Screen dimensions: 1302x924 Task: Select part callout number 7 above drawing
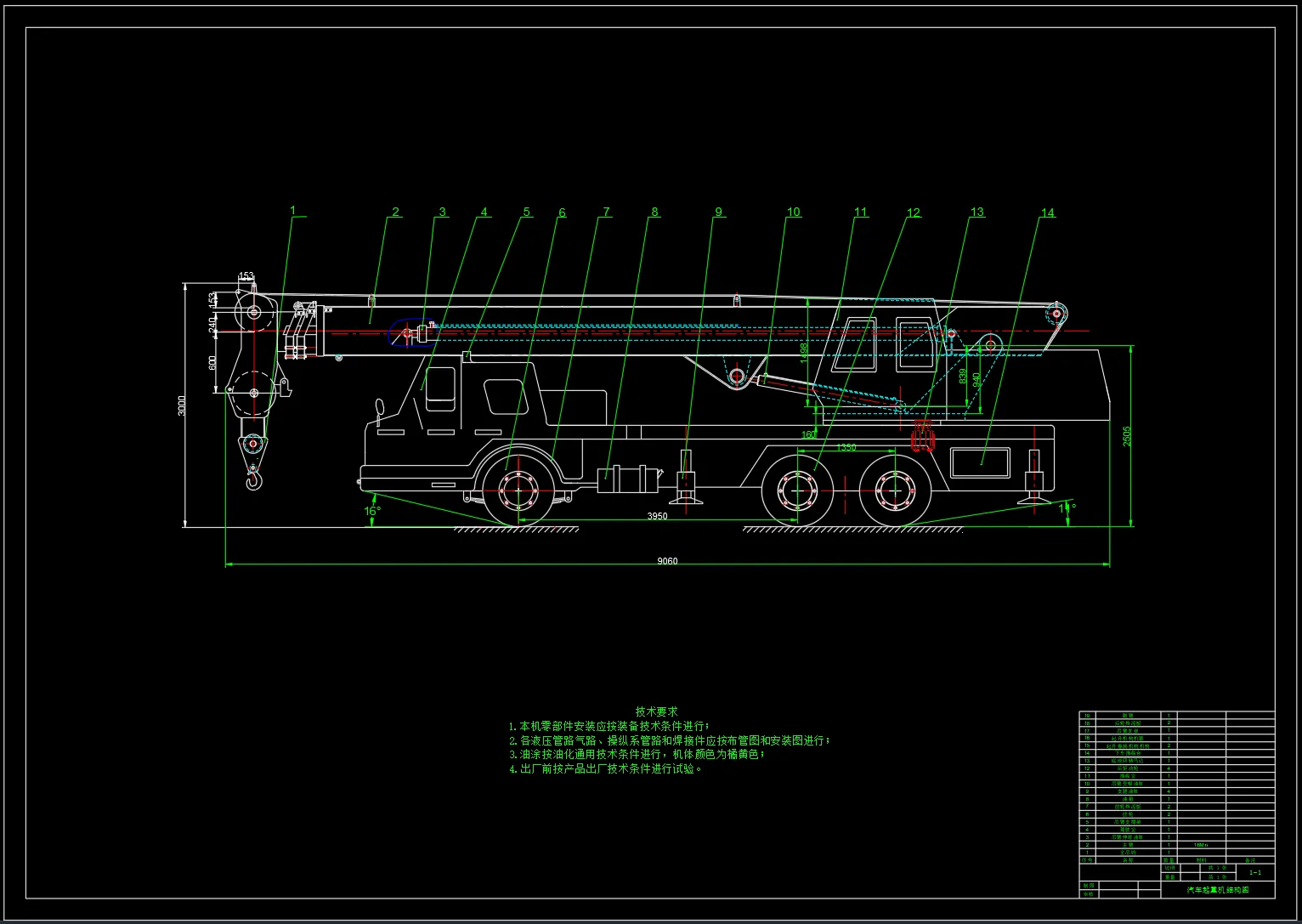click(606, 212)
